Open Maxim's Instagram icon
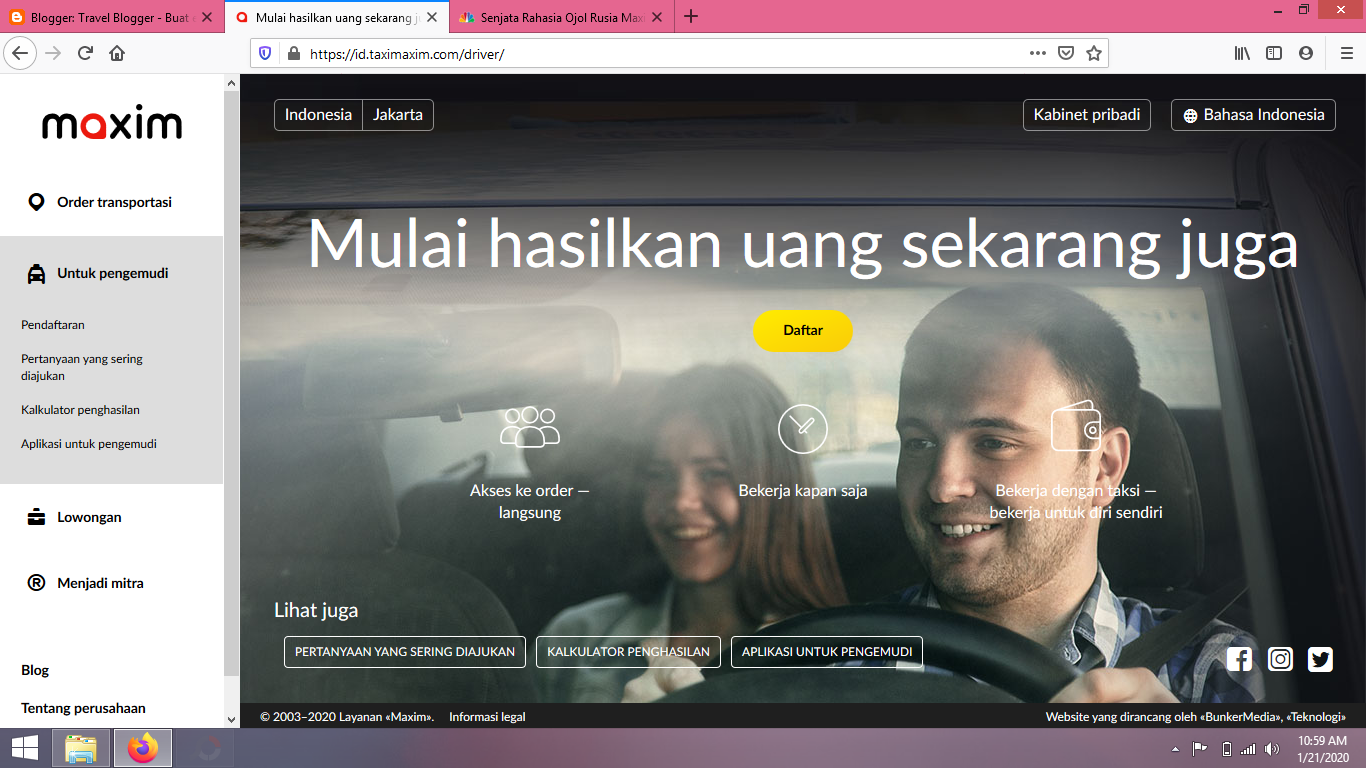This screenshot has width=1366, height=768. pos(1280,659)
